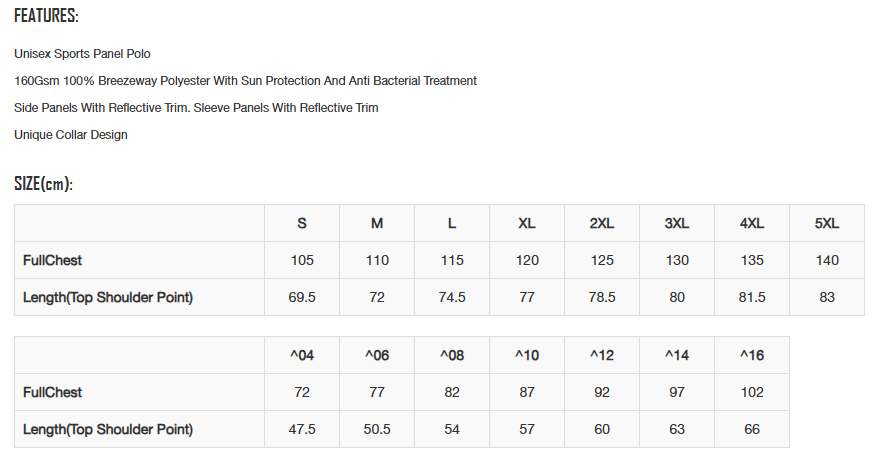Screen dimensions: 873x459
Task: Click the 140 chest value for size 5XL
Action: pos(827,260)
